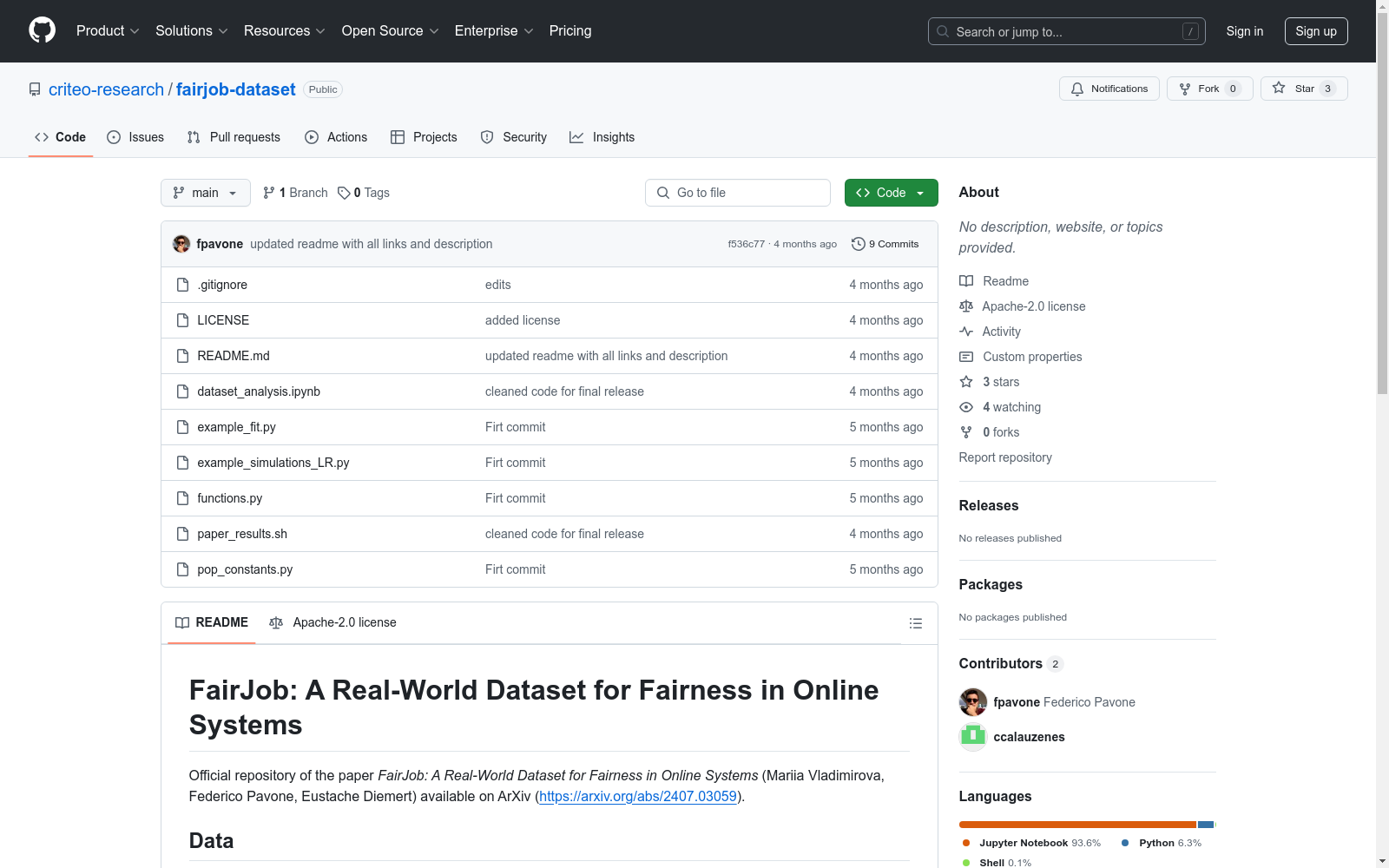Screen dimensions: 1389x868
Task: Open the paper_results.sh file
Action: (242, 534)
